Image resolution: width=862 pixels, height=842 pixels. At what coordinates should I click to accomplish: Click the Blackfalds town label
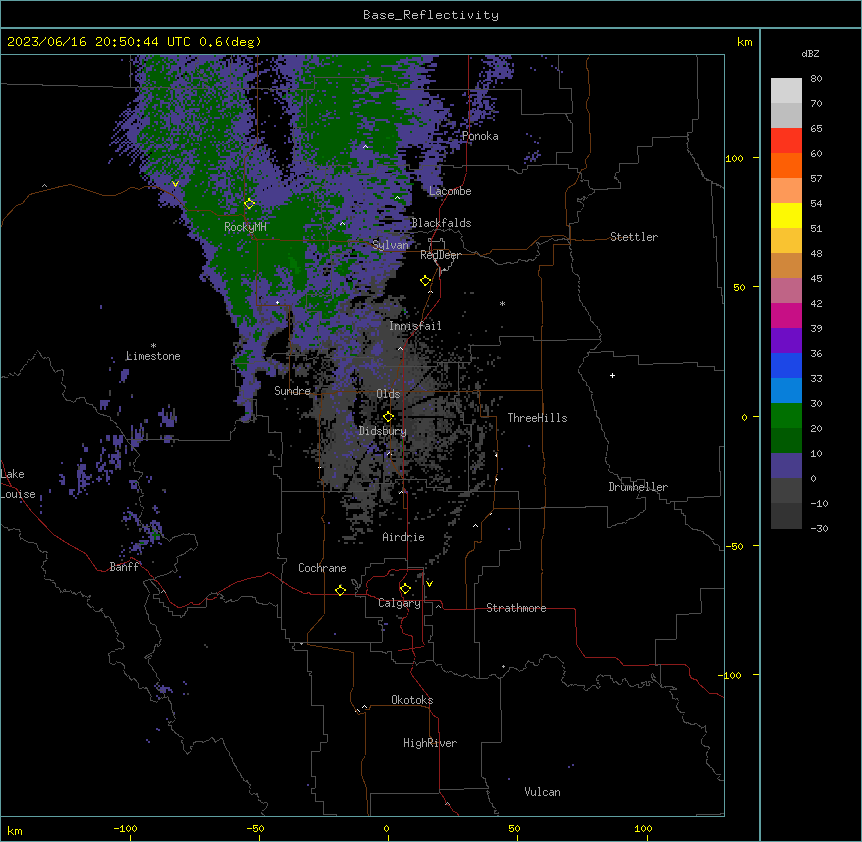pyautogui.click(x=441, y=223)
